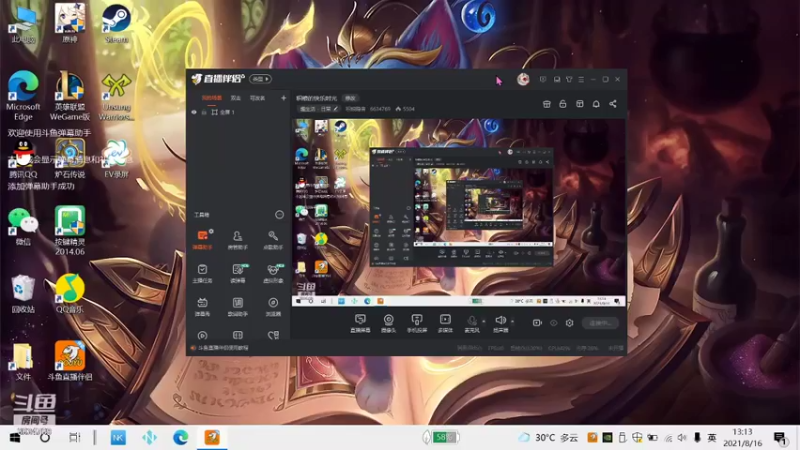Screen dimensions: 800x450
Task: Open the skin shirt icon in title bar
Action: tap(569, 80)
